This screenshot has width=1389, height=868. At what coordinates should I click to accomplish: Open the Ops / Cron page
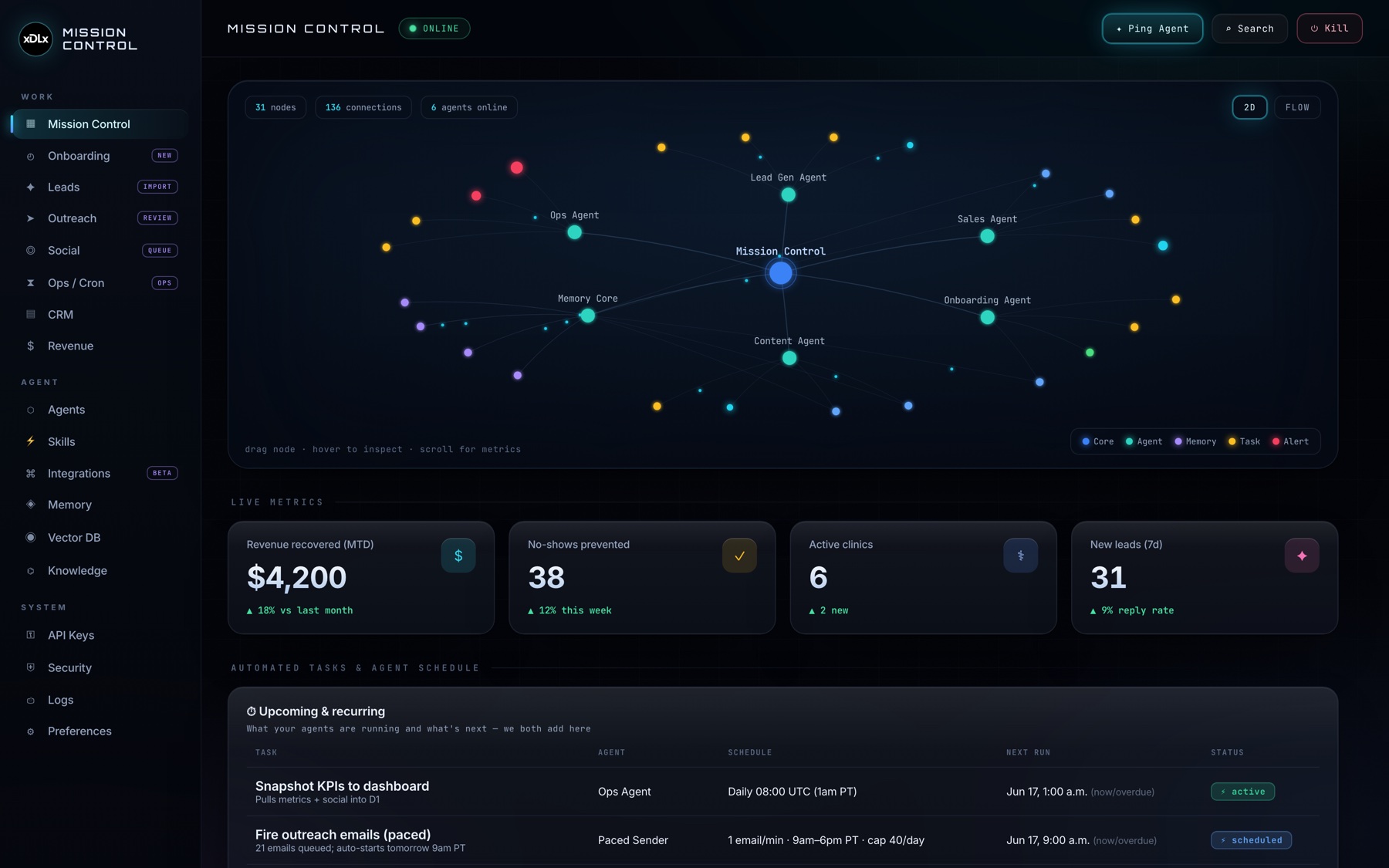pos(100,283)
